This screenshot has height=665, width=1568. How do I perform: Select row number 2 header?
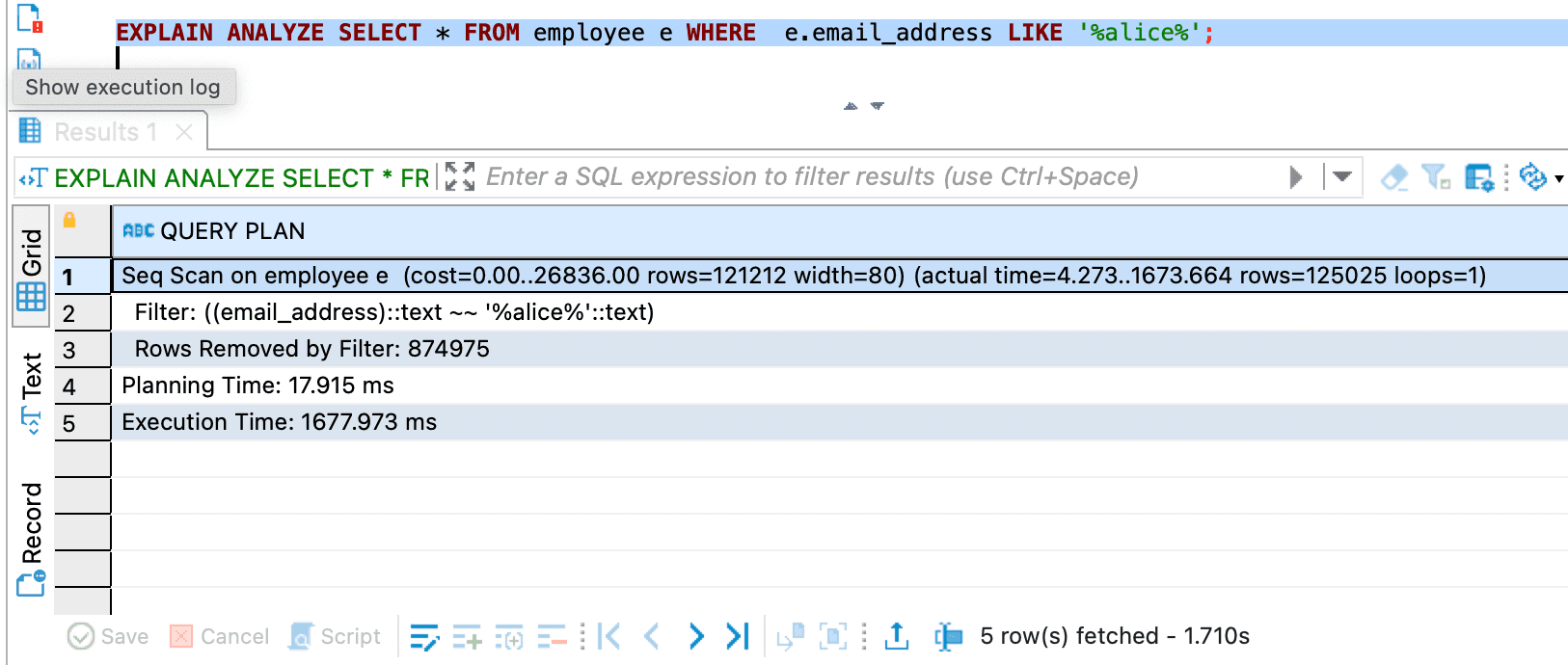(x=83, y=313)
